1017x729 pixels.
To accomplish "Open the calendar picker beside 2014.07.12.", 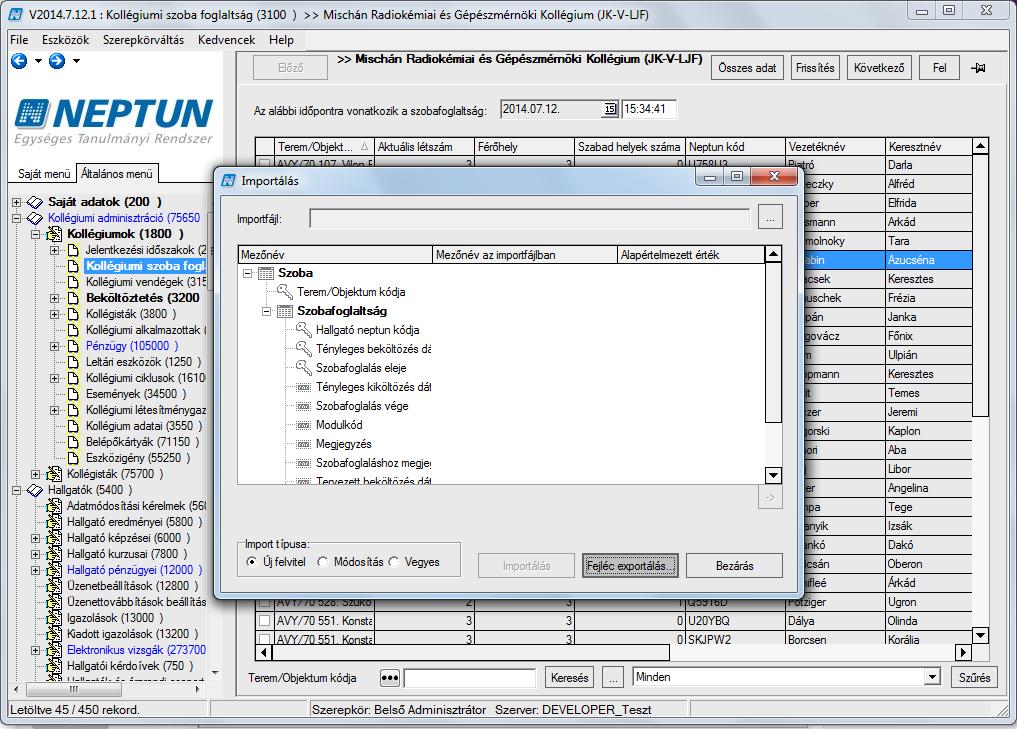I will pyautogui.click(x=610, y=109).
